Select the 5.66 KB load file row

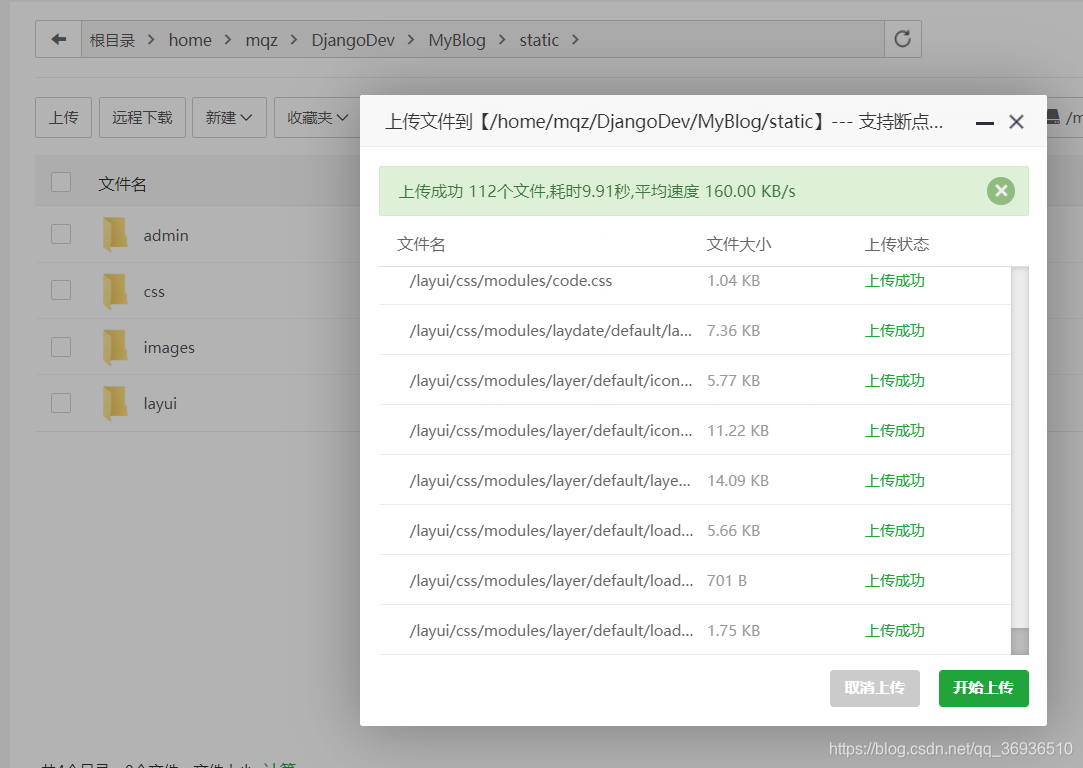(695, 530)
